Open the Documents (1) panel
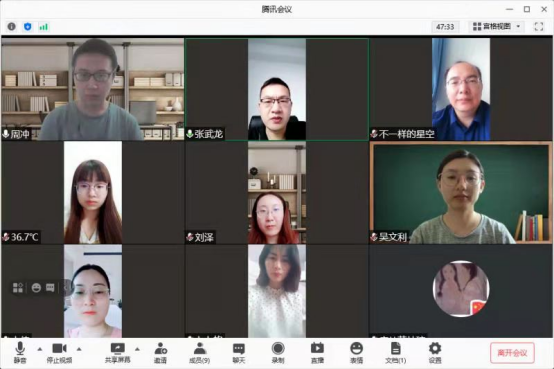This screenshot has height=369, width=554. (396, 353)
